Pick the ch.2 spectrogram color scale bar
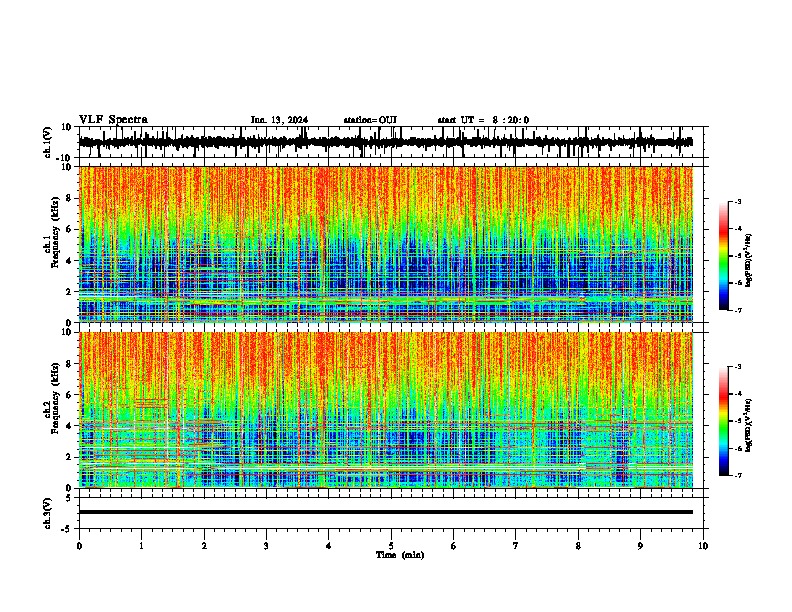The height and width of the screenshot is (612, 792). 724,421
